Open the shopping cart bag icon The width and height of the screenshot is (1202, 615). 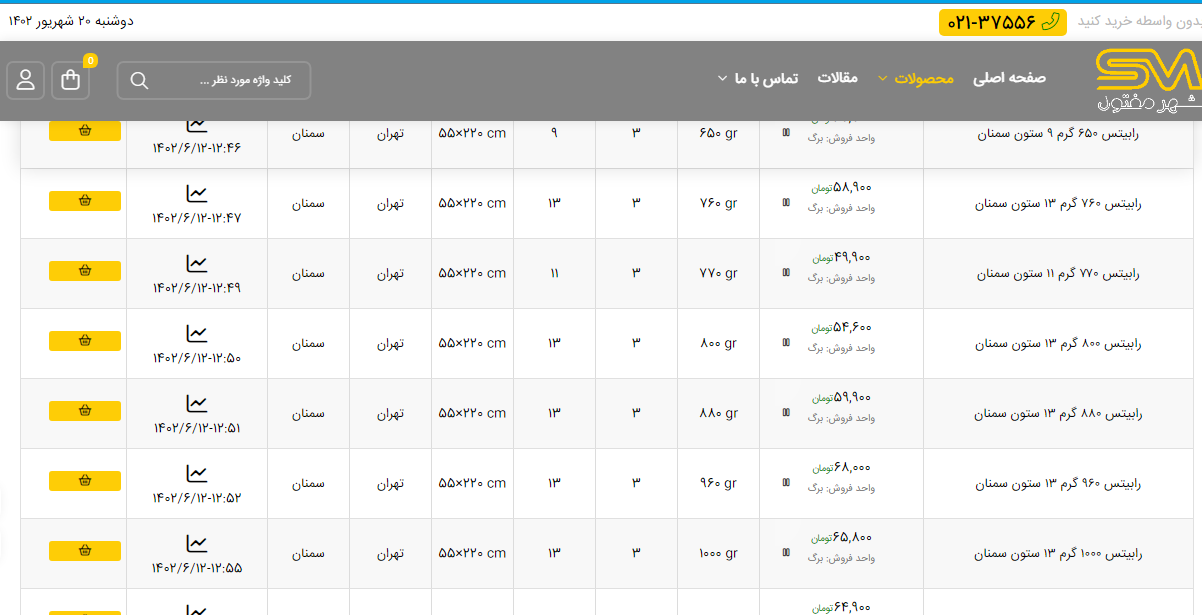pos(70,80)
